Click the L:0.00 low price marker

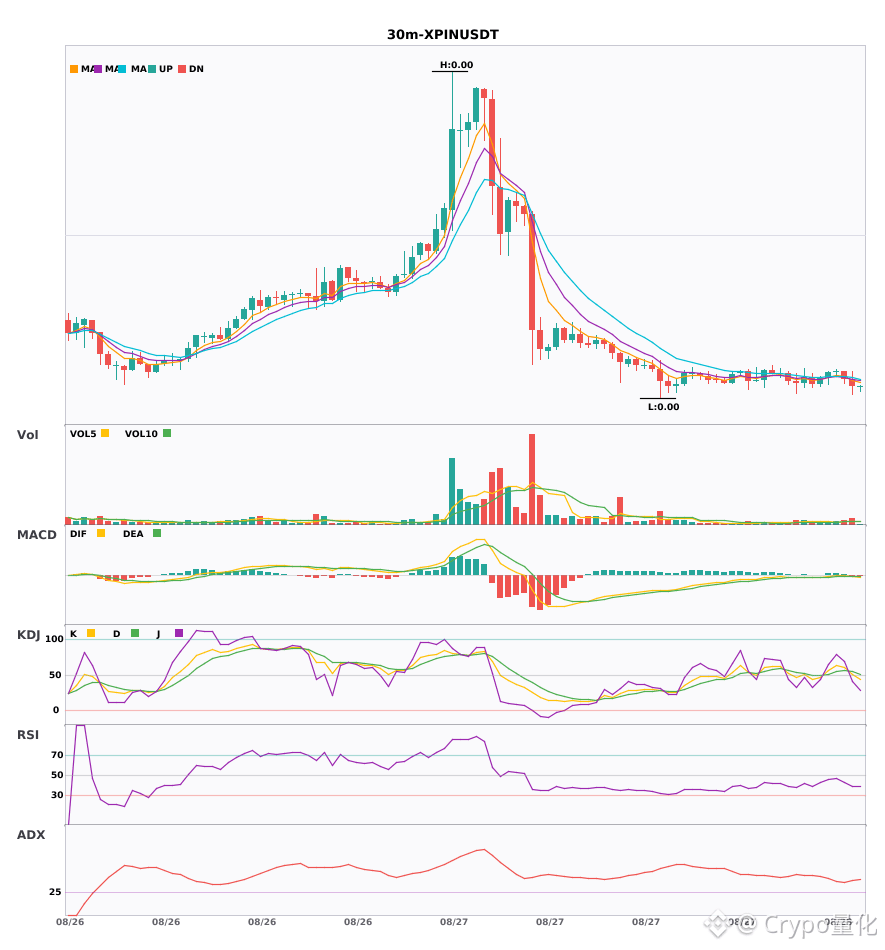(x=663, y=407)
